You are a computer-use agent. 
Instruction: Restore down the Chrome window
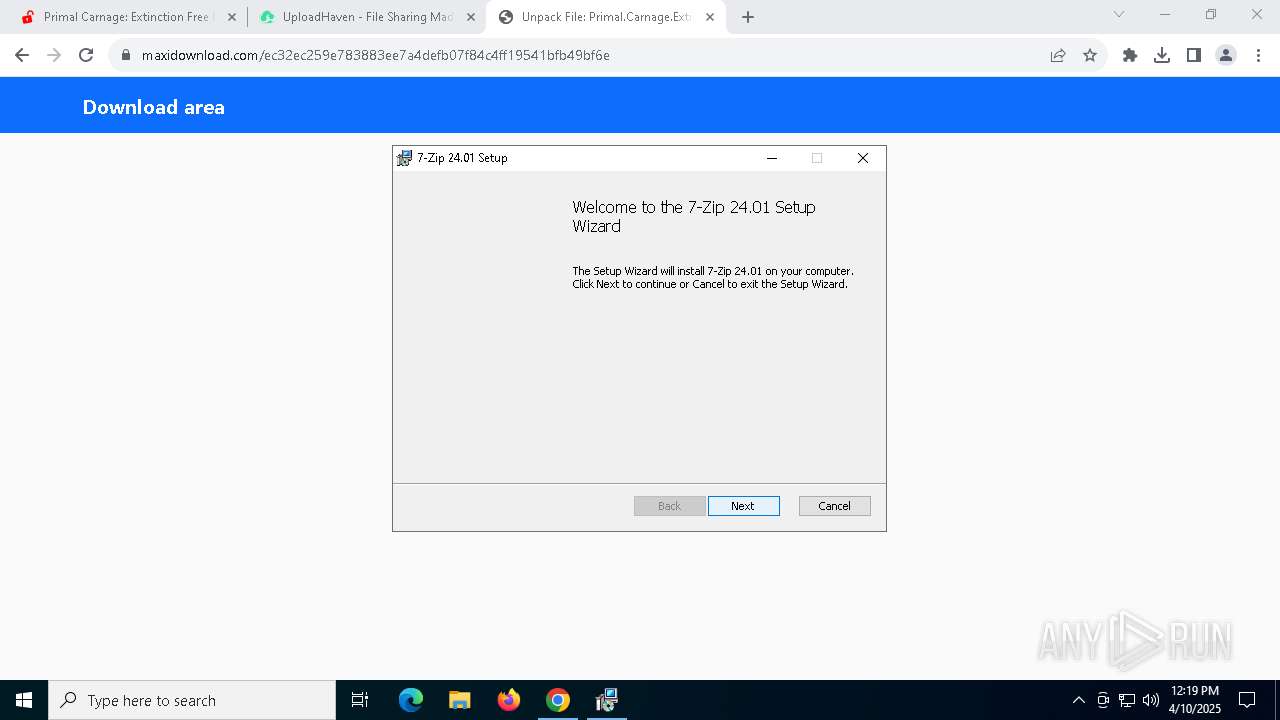(1211, 14)
